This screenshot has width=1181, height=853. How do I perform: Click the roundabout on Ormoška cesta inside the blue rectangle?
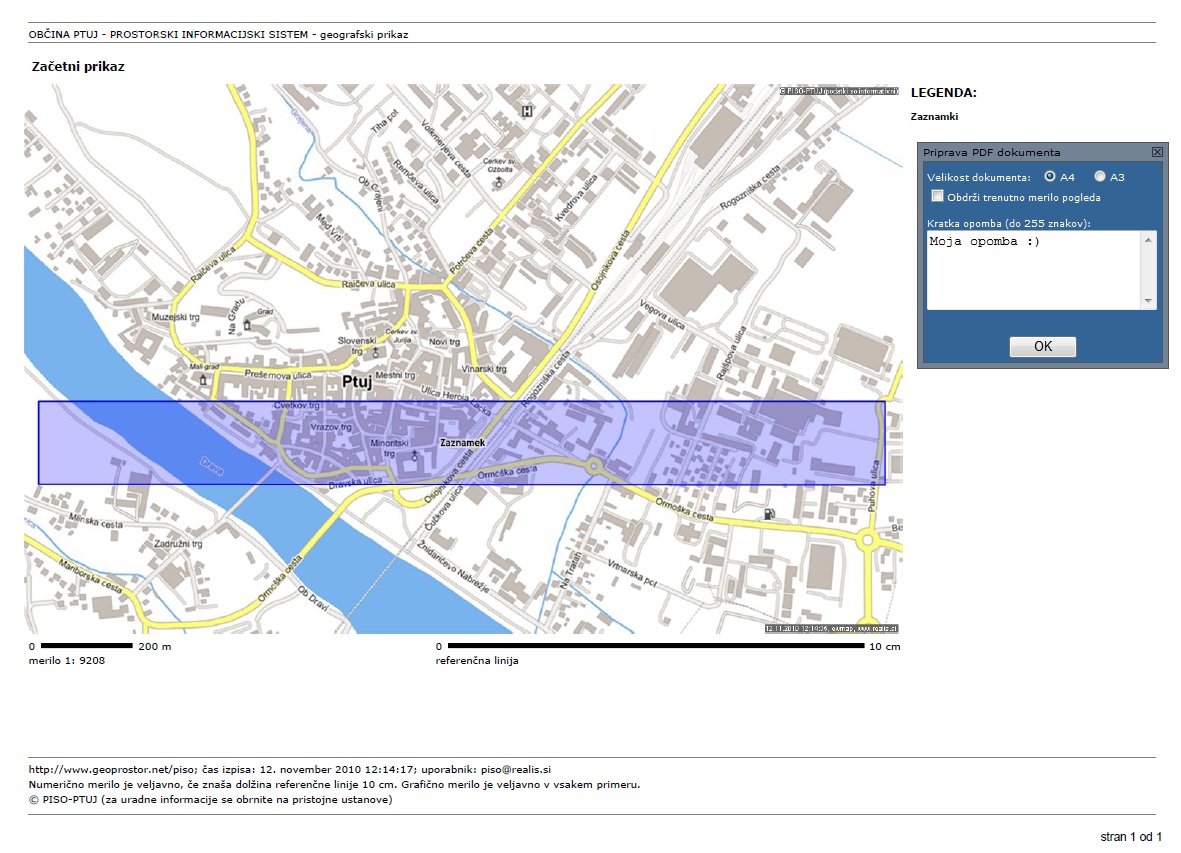(594, 466)
